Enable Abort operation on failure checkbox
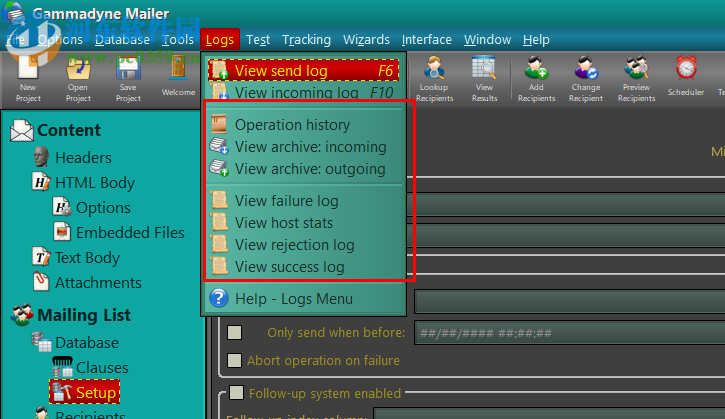Screen dimensions: 725x419 pos(234,360)
